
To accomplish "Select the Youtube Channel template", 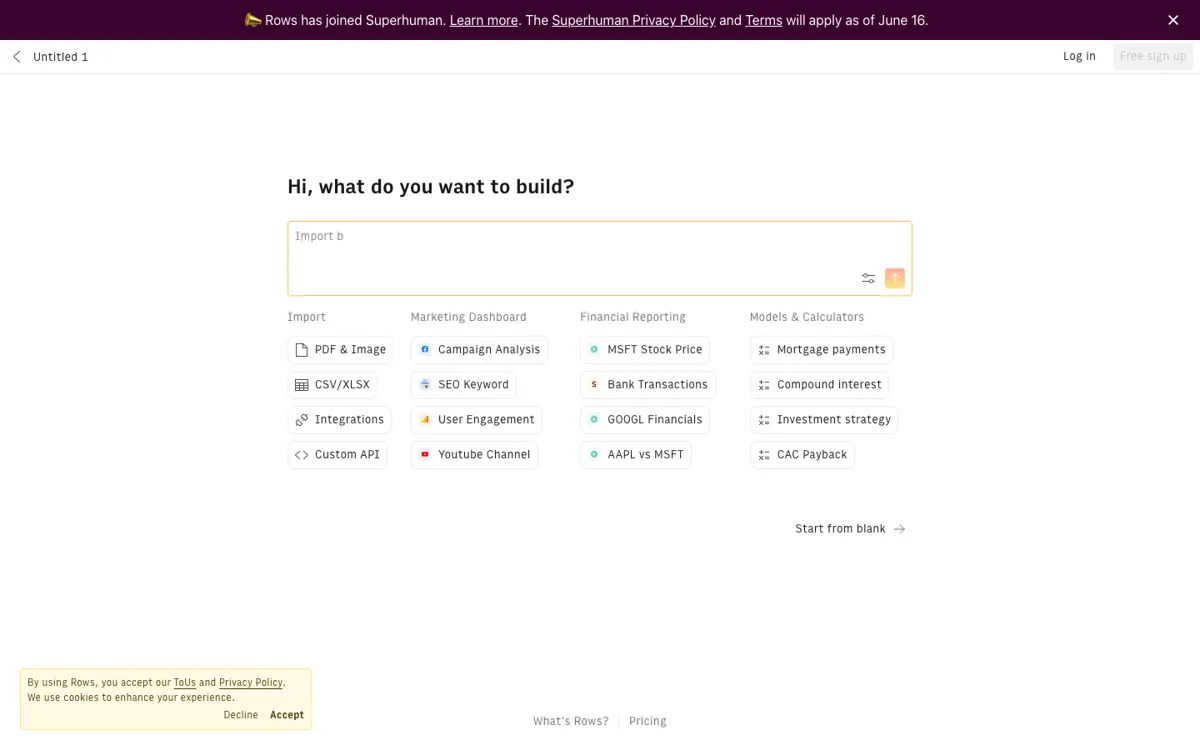I will [474, 455].
